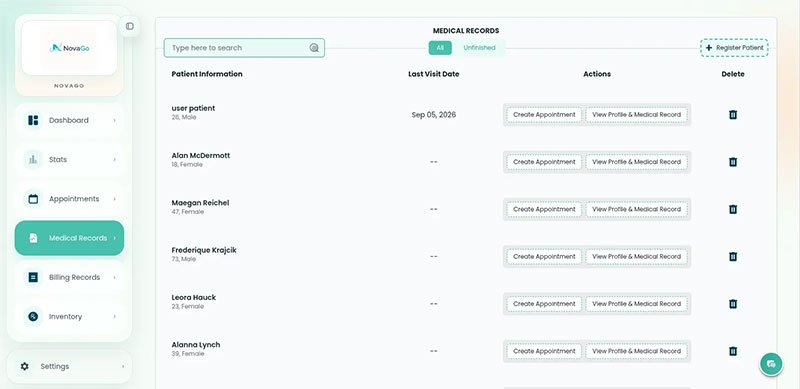
Task: Open Inventory from the sidebar
Action: point(69,317)
